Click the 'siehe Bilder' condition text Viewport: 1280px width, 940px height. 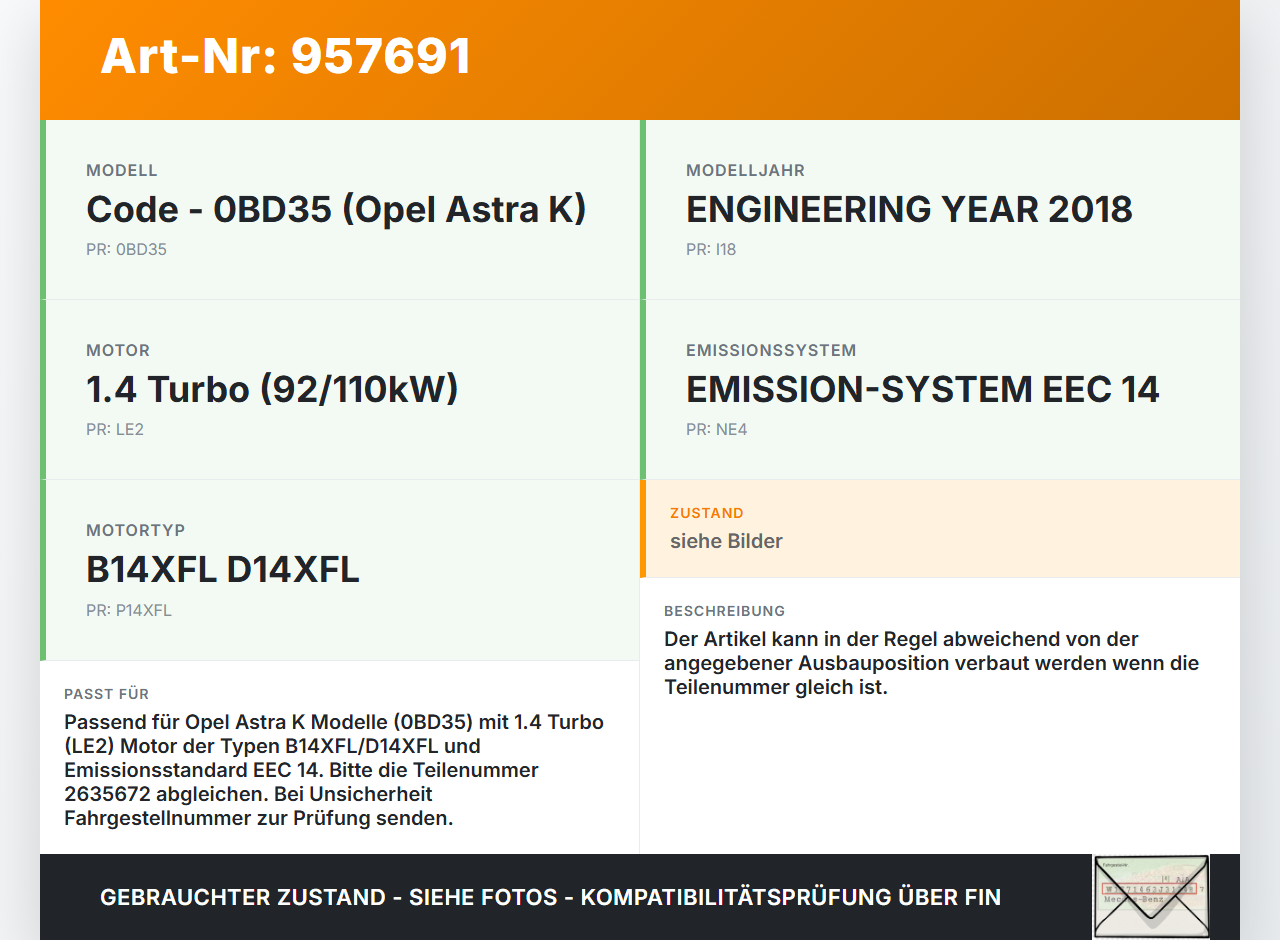[x=726, y=541]
